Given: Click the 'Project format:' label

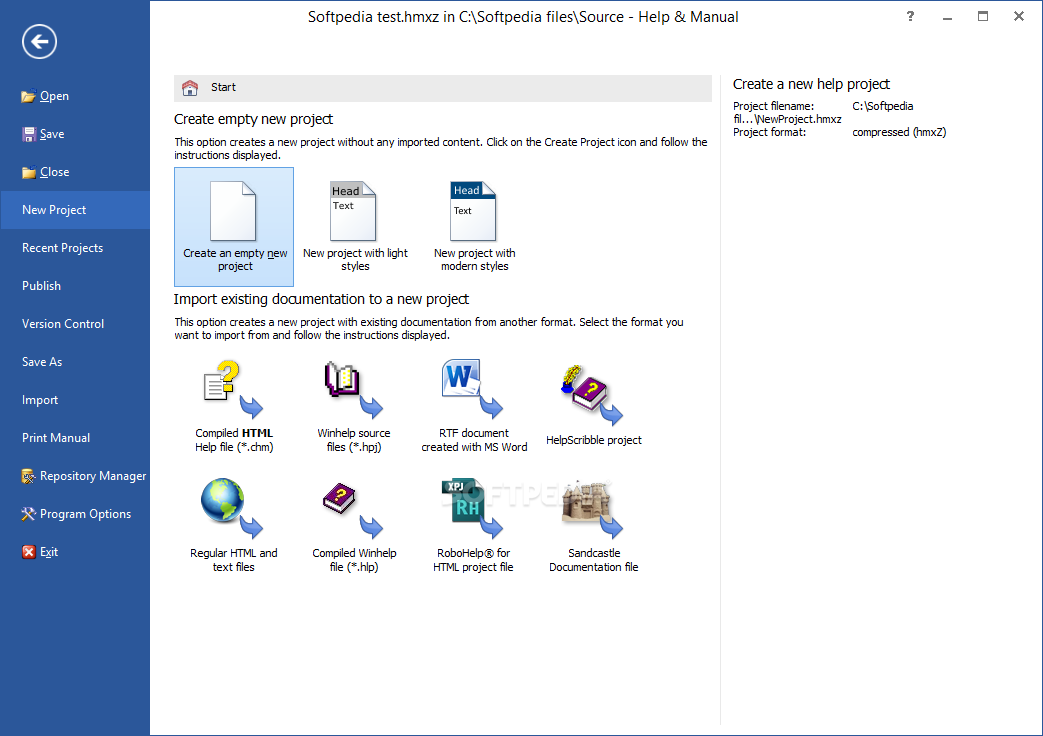Looking at the screenshot, I should point(770,132).
